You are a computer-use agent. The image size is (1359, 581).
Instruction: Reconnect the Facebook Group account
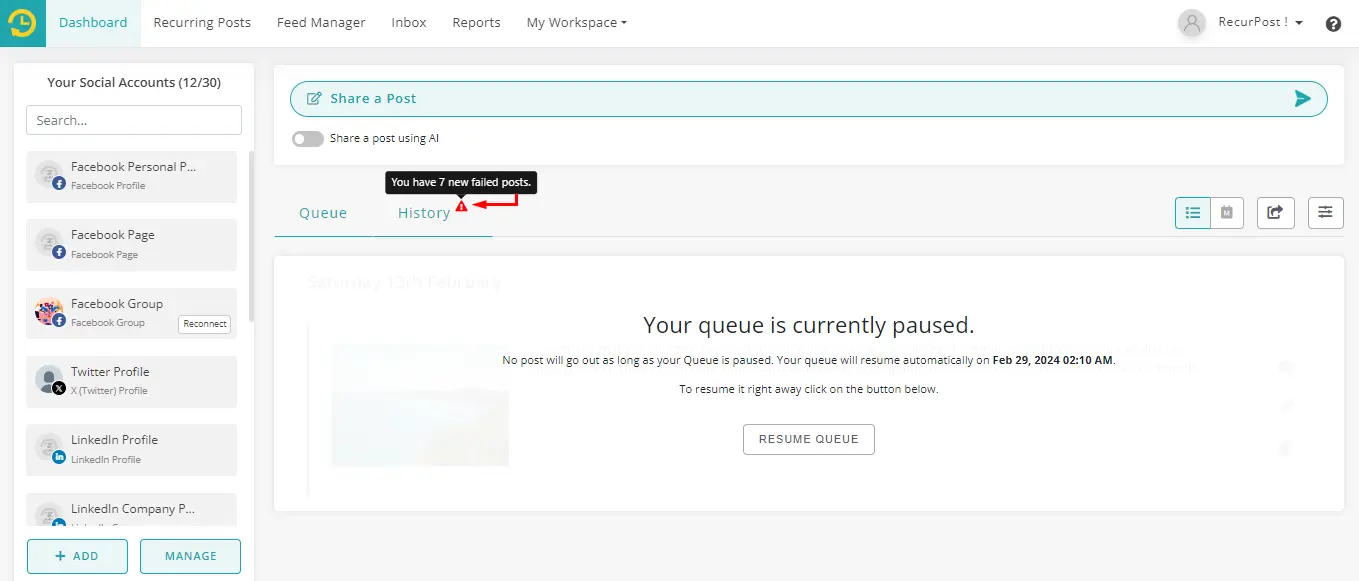coord(205,323)
